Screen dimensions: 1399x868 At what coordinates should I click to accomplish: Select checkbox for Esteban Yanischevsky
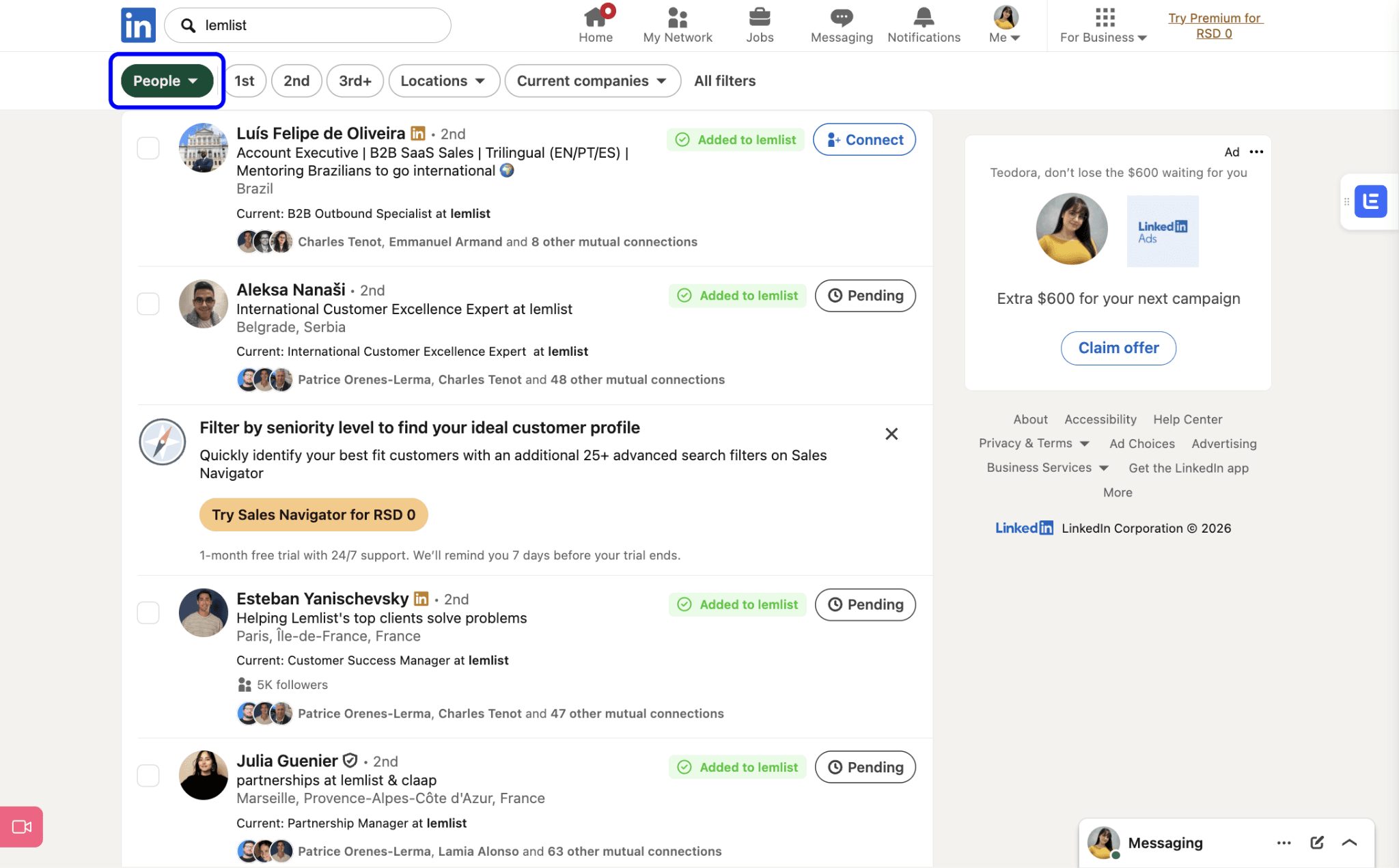(x=148, y=613)
